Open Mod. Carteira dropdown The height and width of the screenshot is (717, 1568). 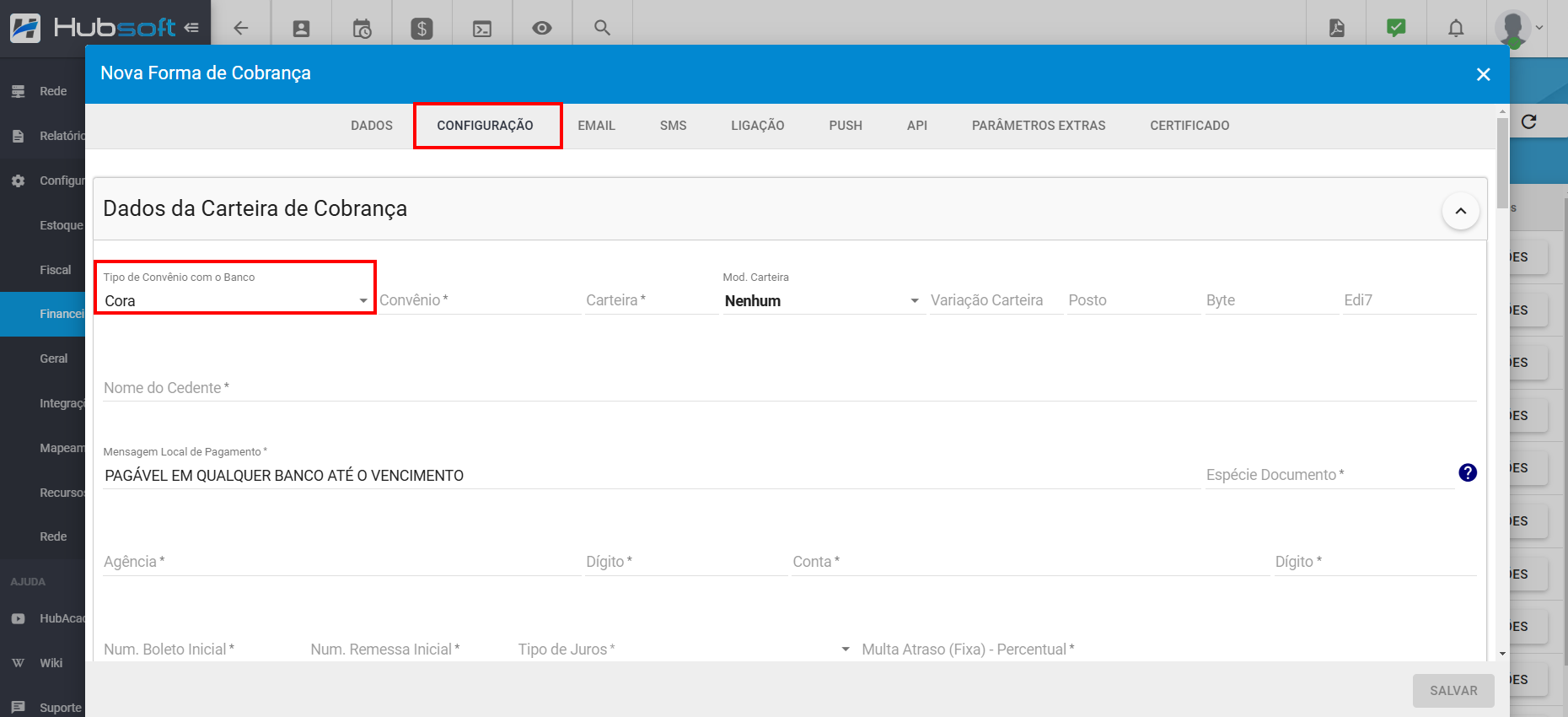click(823, 300)
